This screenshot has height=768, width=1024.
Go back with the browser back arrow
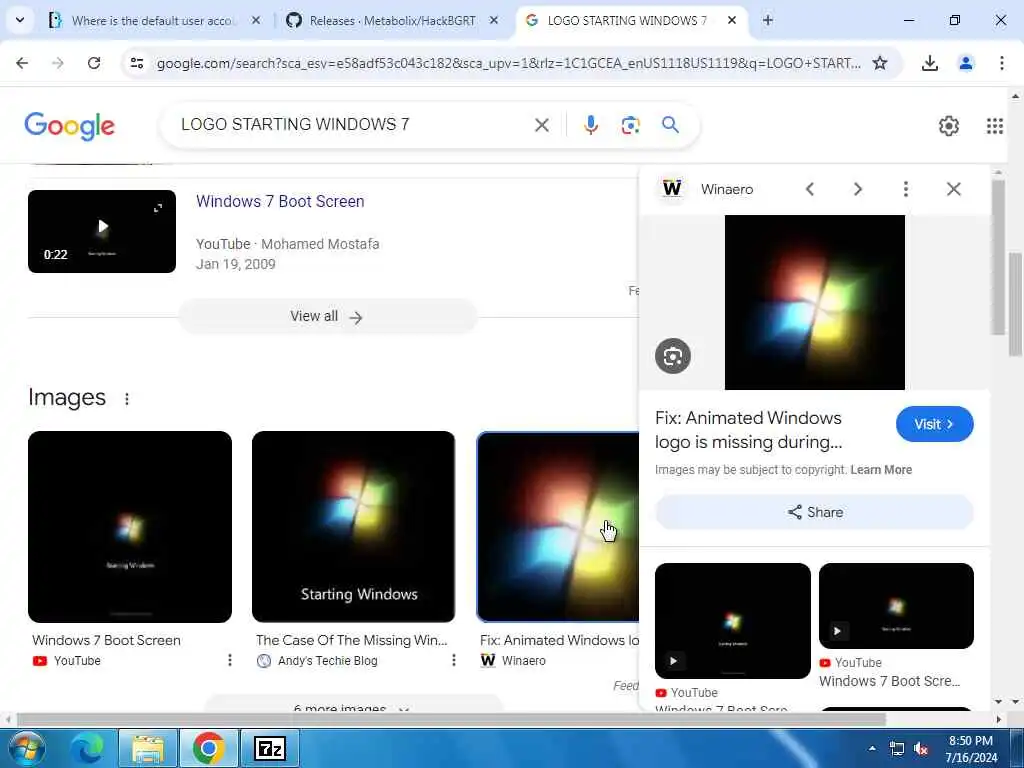point(22,63)
